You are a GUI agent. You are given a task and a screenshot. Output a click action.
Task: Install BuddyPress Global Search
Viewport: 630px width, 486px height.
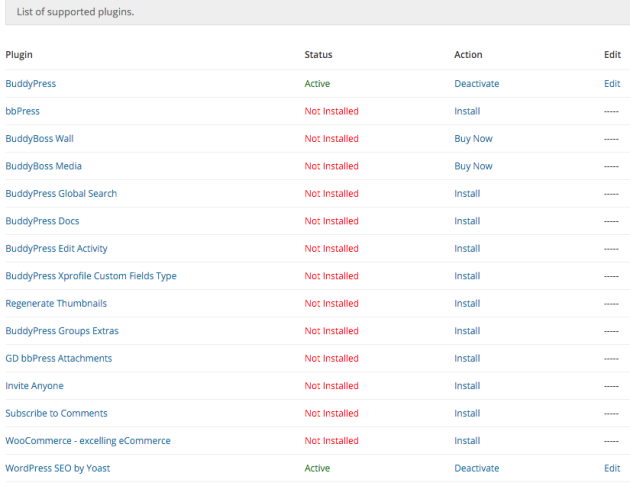[467, 194]
